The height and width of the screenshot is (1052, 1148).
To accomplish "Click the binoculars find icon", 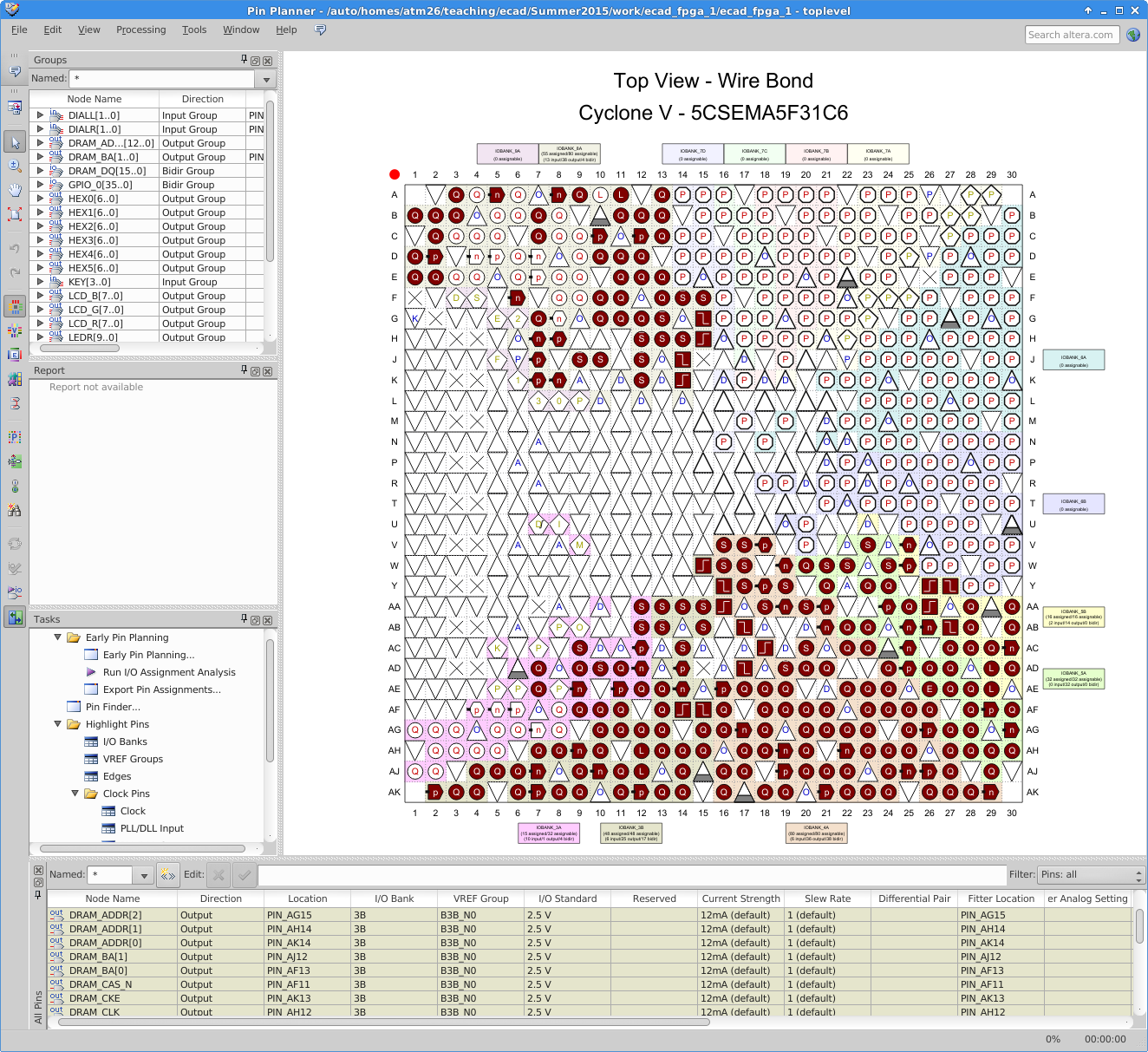I will pos(15,510).
